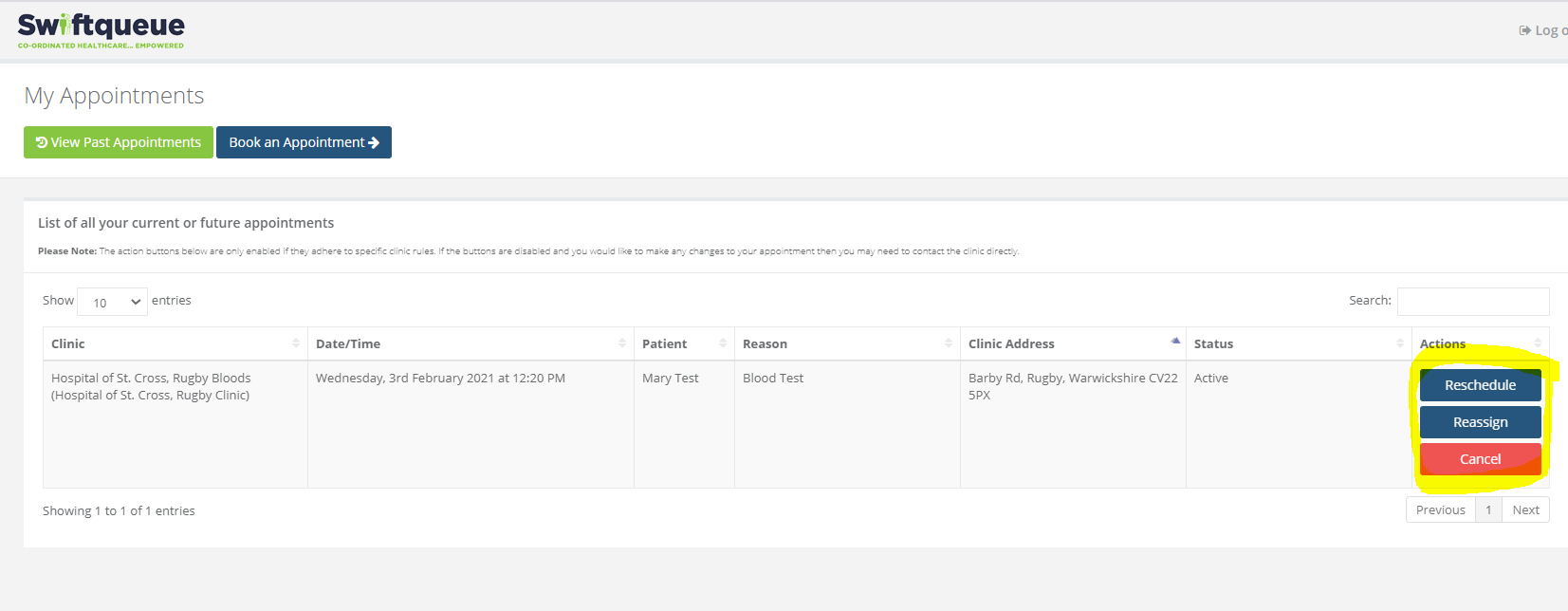
Task: Reschedule the Blood Test appointment
Action: coord(1480,385)
